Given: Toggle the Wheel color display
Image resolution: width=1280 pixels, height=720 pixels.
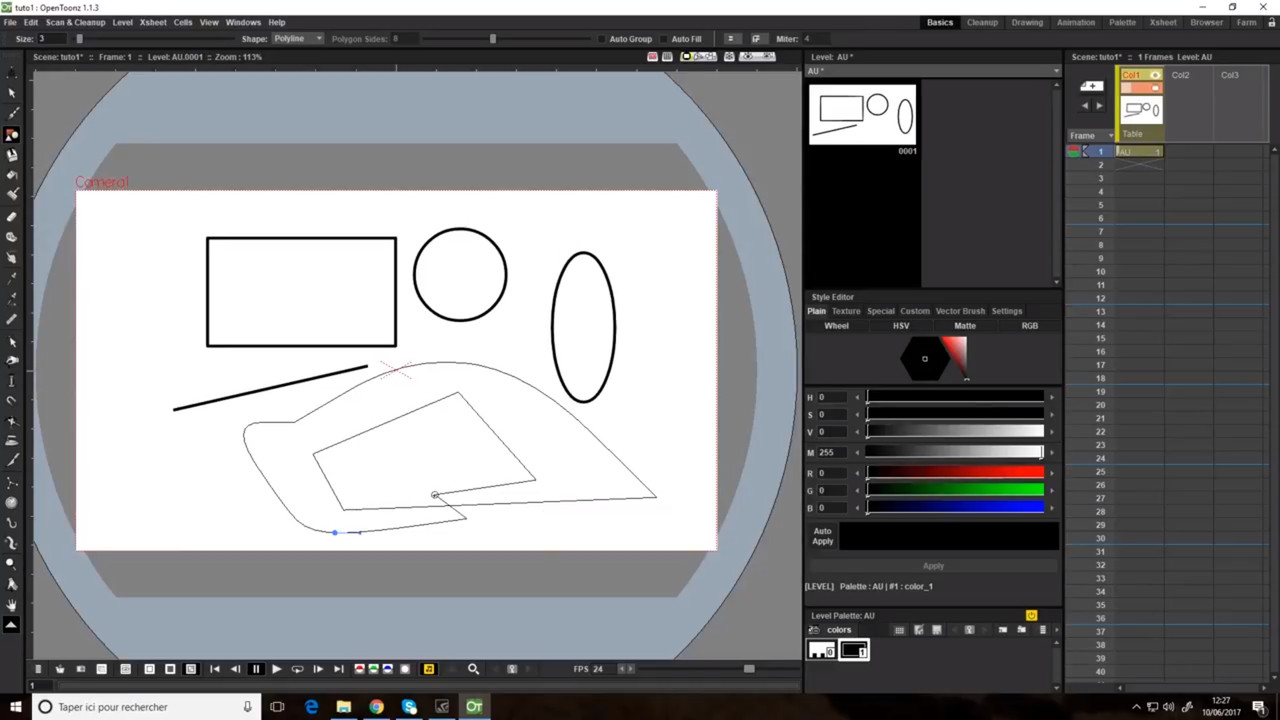Looking at the screenshot, I should [x=836, y=326].
